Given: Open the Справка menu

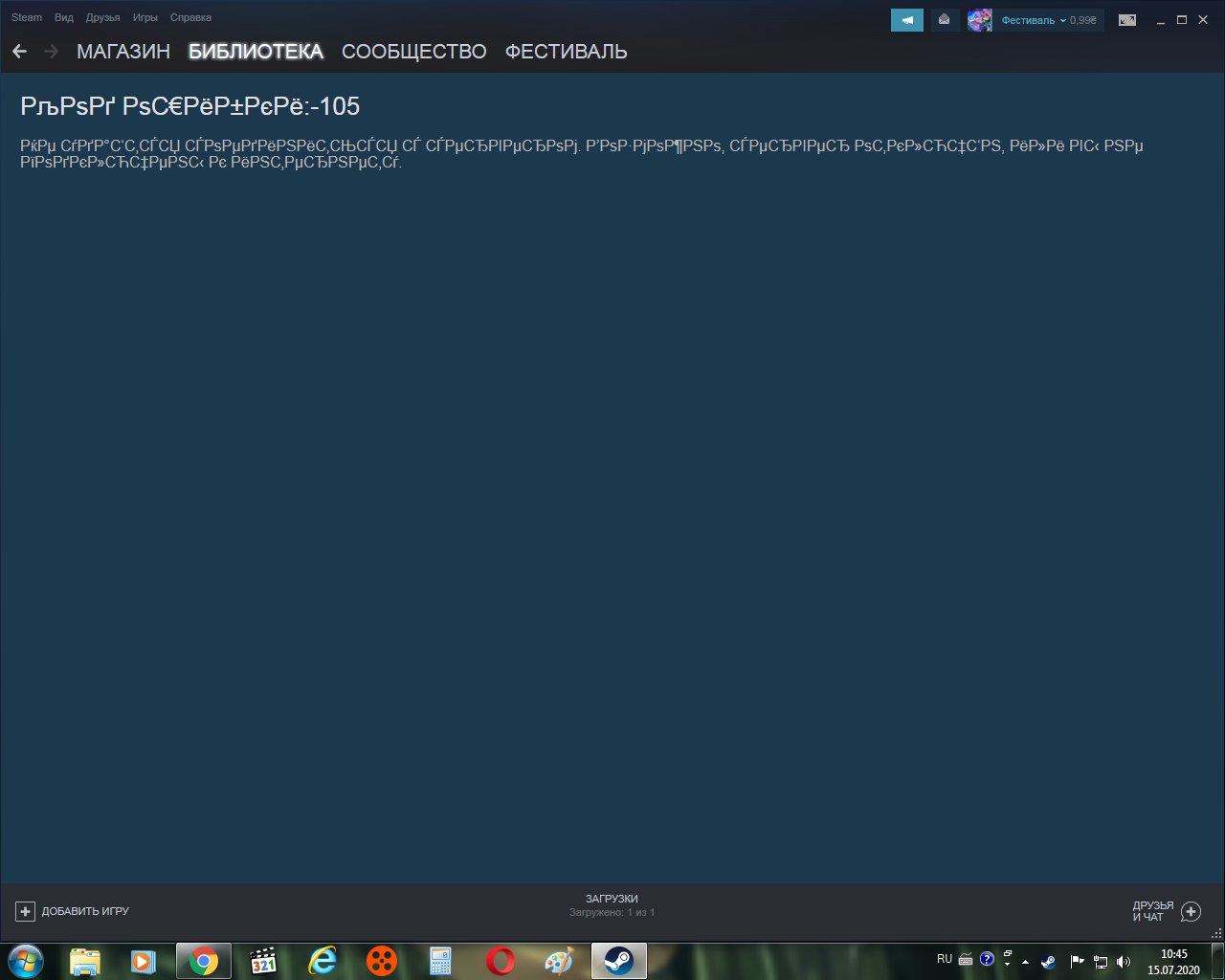Looking at the screenshot, I should (190, 17).
